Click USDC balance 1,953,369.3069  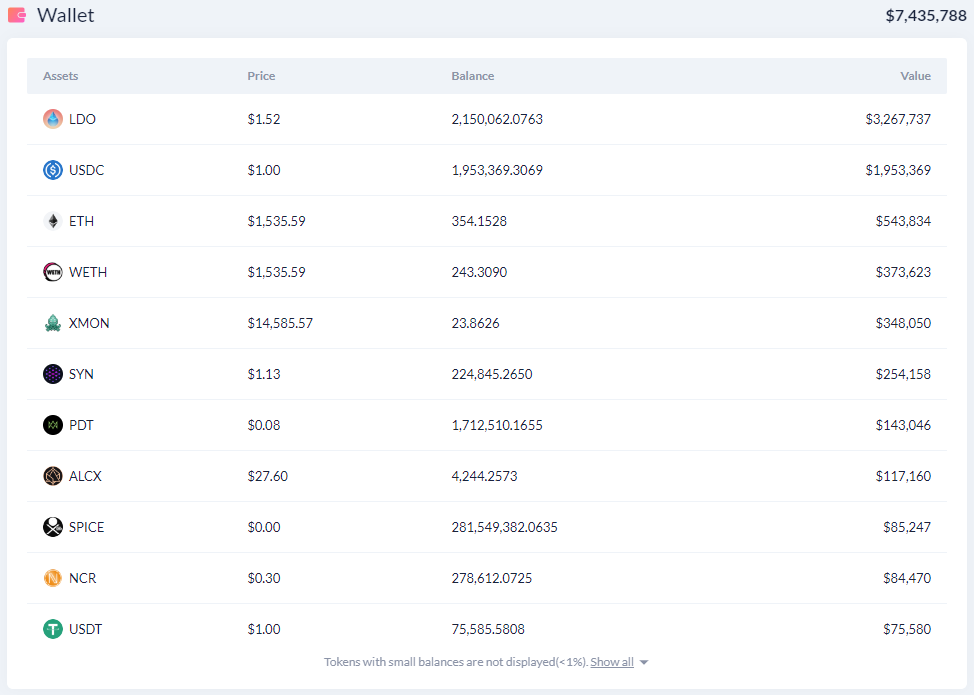(497, 170)
